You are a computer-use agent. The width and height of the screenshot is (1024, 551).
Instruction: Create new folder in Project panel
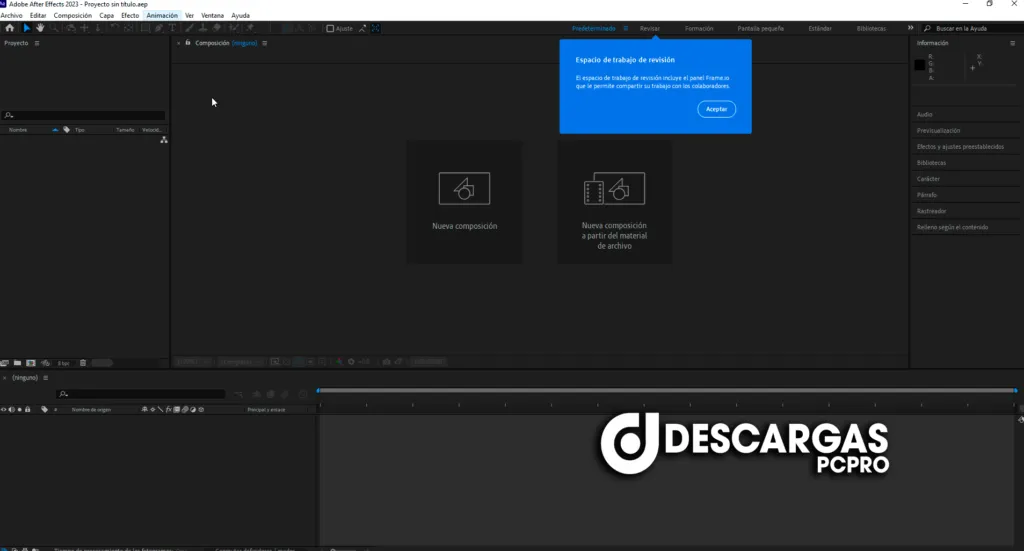pos(18,363)
